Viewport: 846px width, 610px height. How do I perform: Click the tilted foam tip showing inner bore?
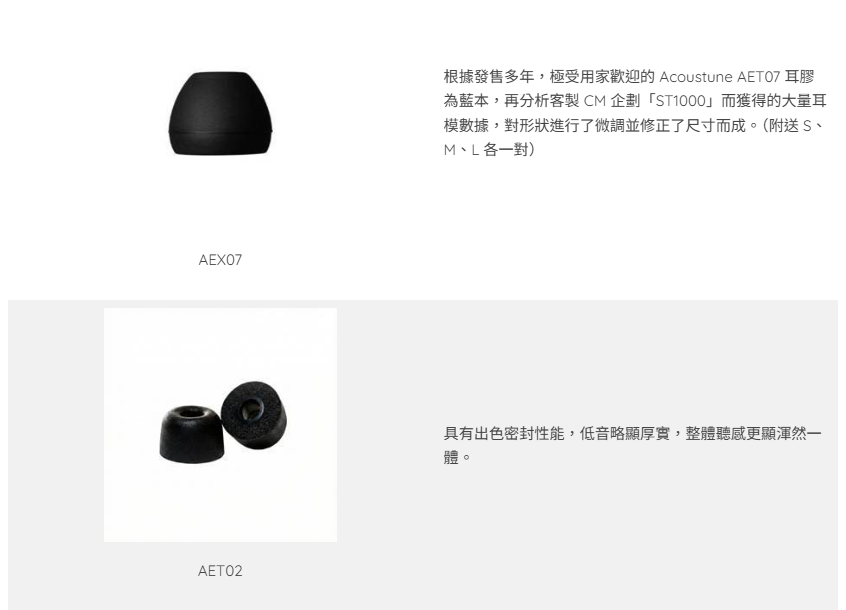[254, 414]
